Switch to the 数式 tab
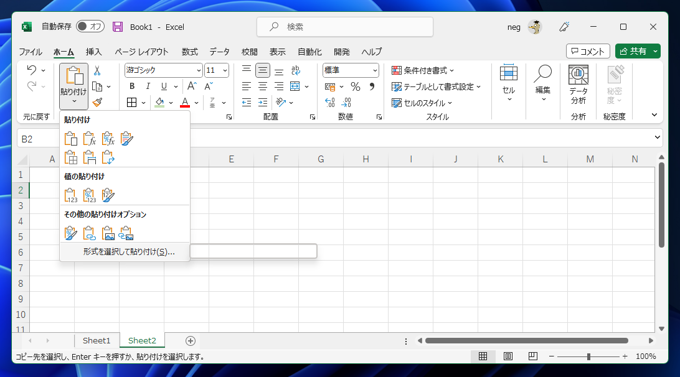This screenshot has width=680, height=377. pyautogui.click(x=190, y=52)
